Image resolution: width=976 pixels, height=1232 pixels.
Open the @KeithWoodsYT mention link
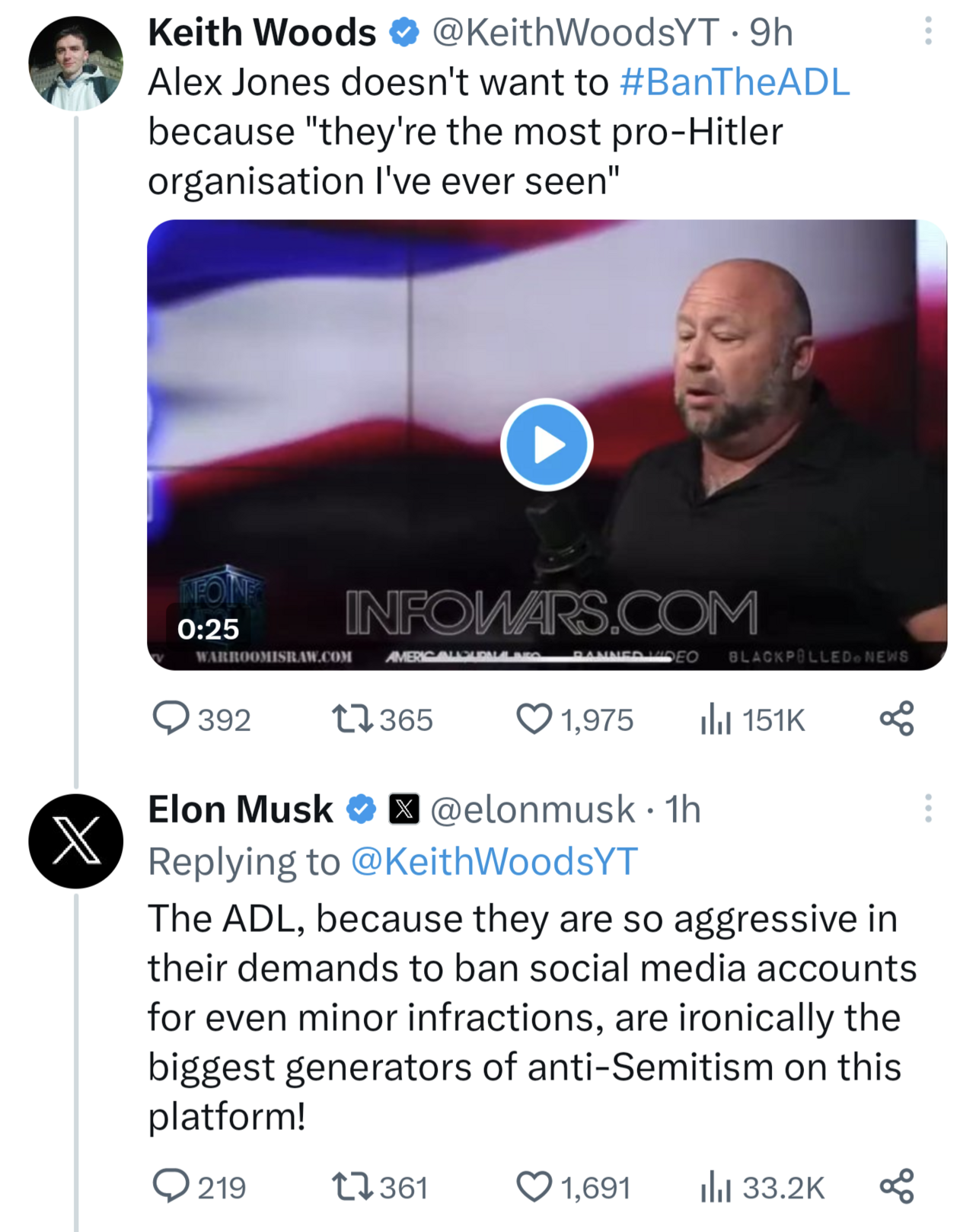[x=494, y=862]
